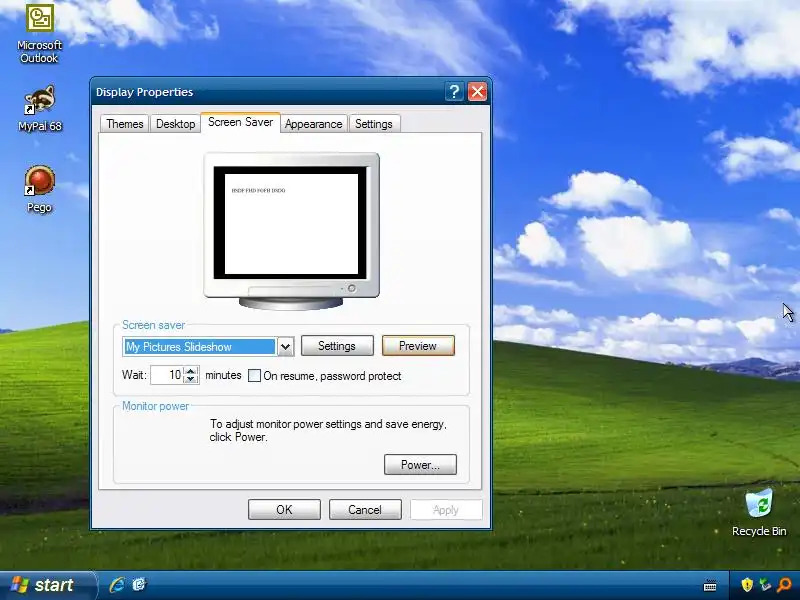Image resolution: width=800 pixels, height=600 pixels.
Task: Click the Help question mark button in the title bar
Action: 454,92
